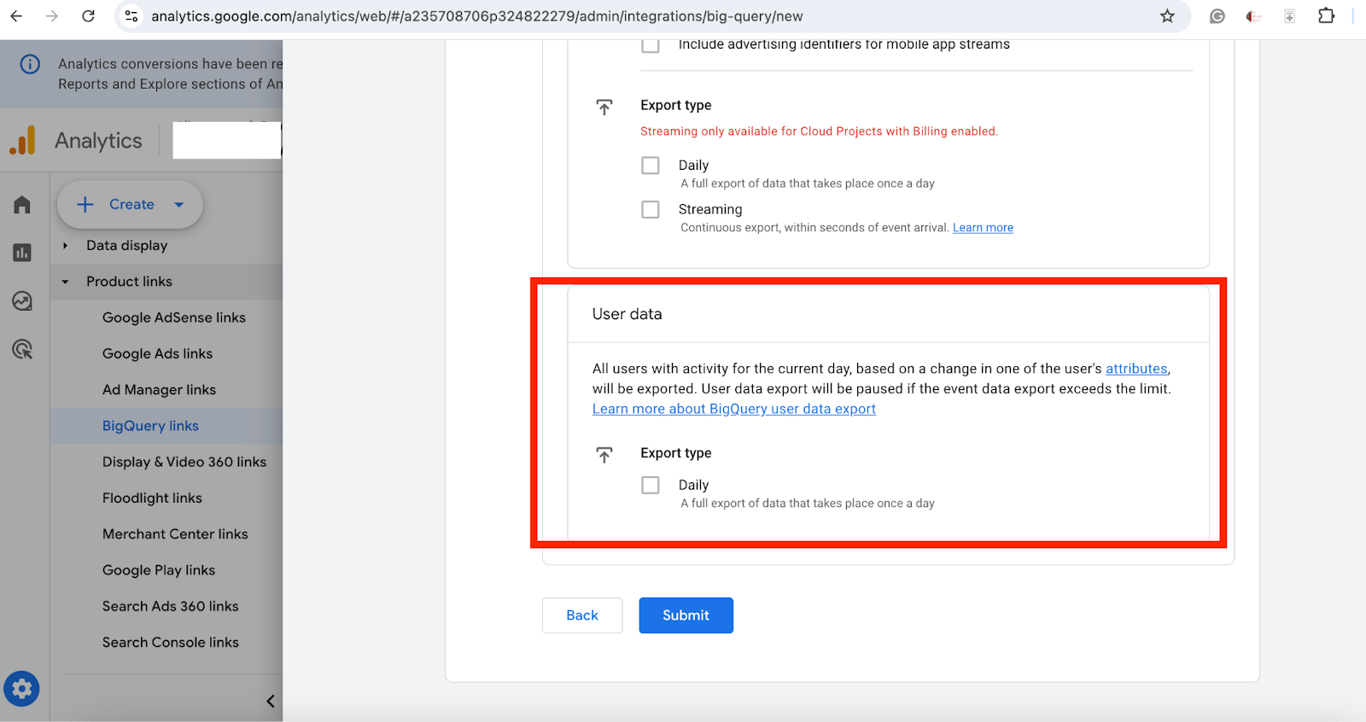Go back using the browser back arrow
Image resolution: width=1366 pixels, height=722 pixels.
click(x=17, y=16)
